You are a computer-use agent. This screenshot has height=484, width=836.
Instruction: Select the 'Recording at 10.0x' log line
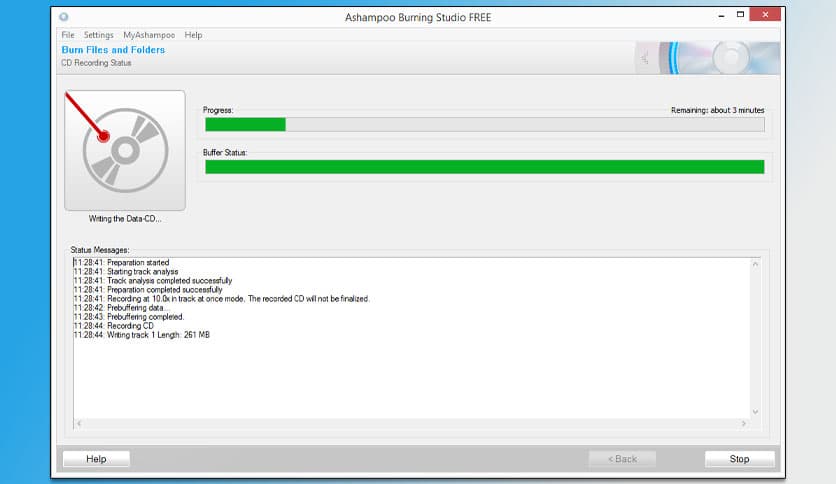tap(222, 299)
